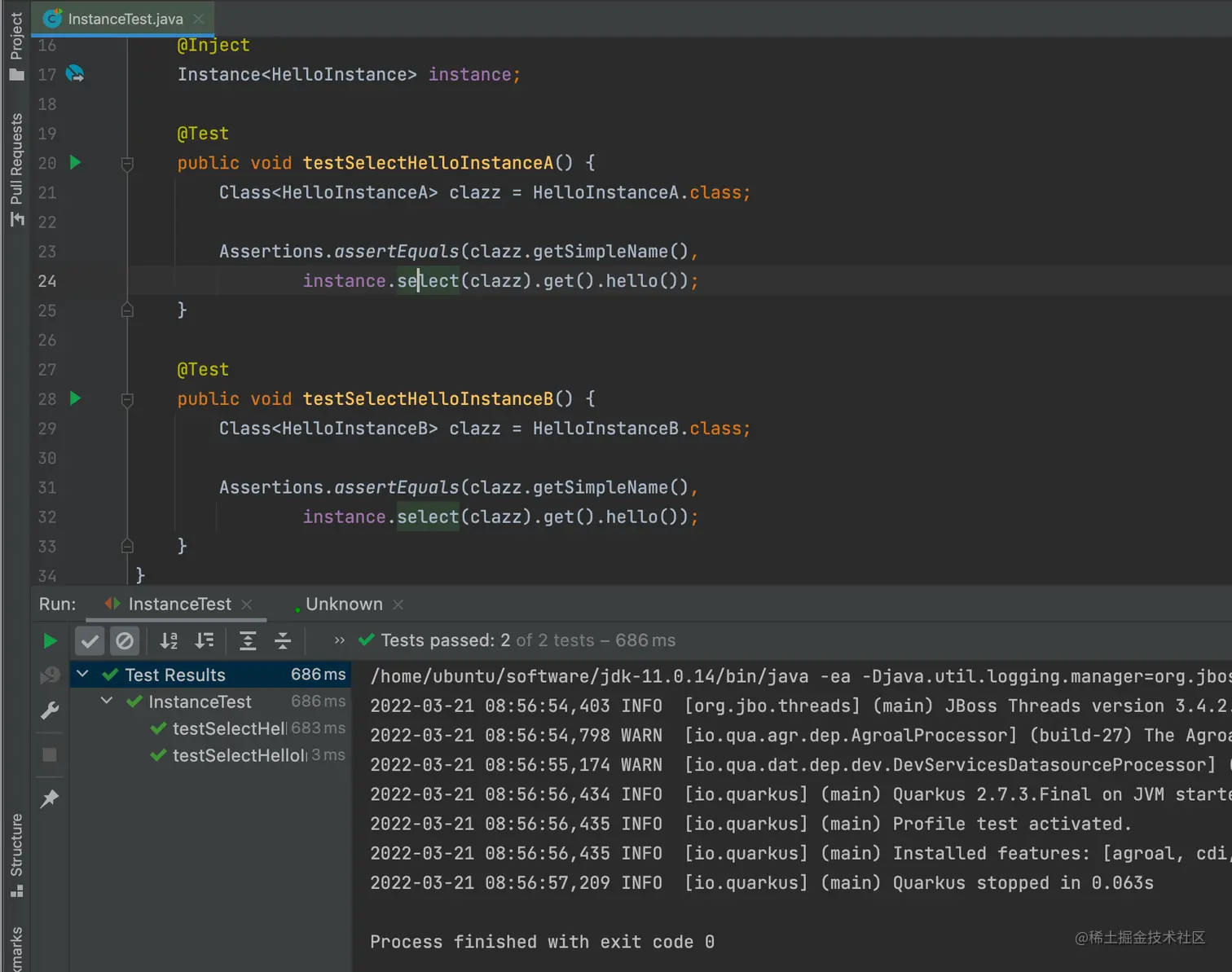1232x972 pixels.
Task: Click HelloInstanceA.class on line 21
Action: [636, 193]
